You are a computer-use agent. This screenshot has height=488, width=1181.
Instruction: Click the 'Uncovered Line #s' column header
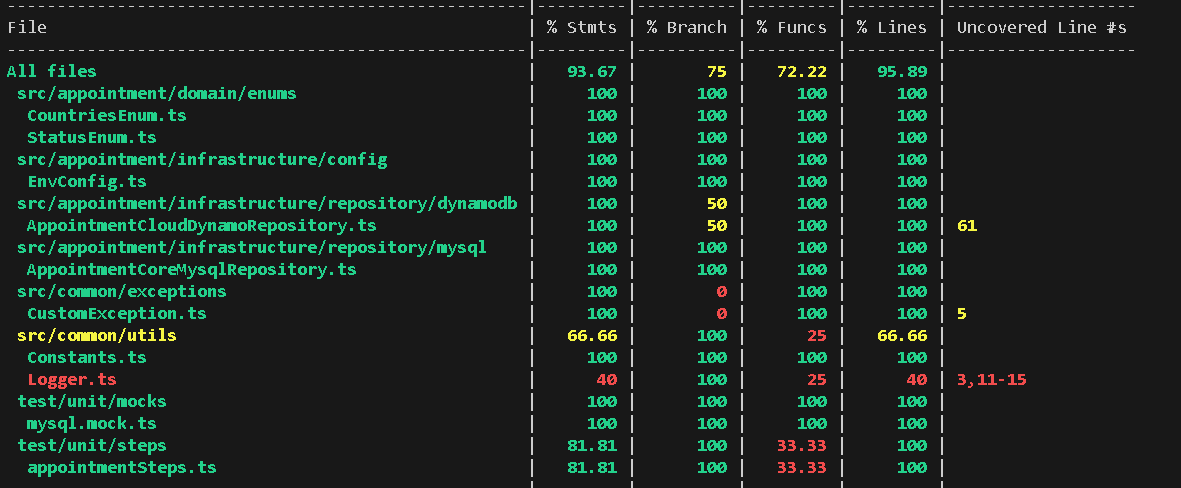click(1042, 28)
